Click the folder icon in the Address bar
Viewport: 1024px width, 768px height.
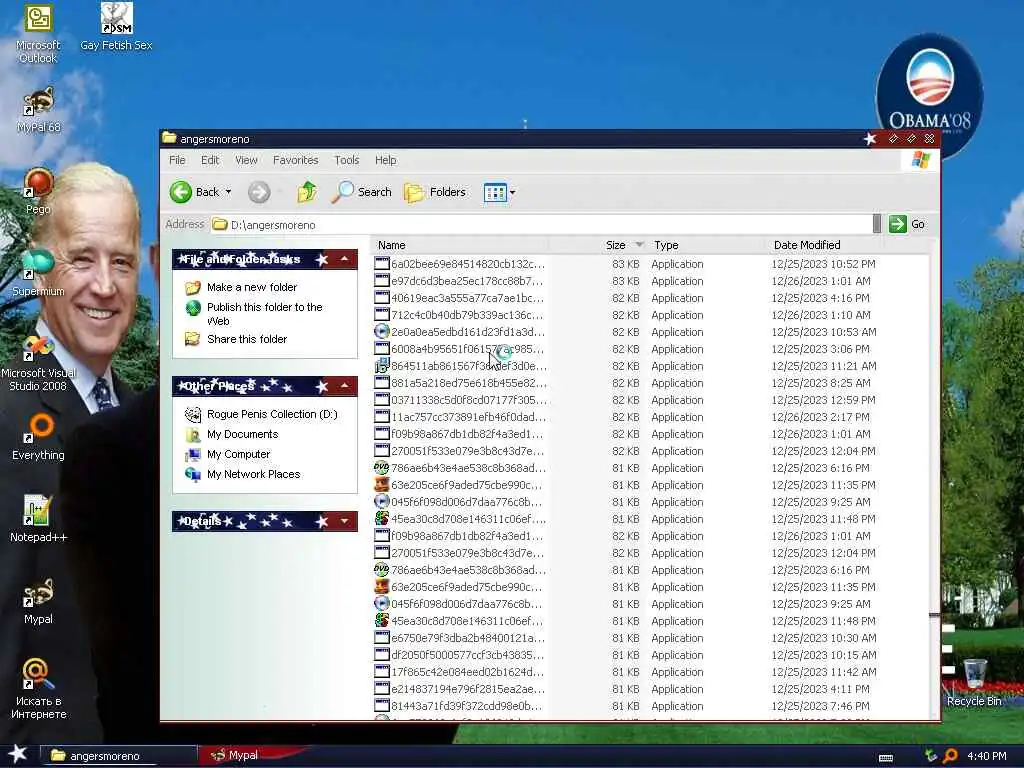tap(220, 224)
